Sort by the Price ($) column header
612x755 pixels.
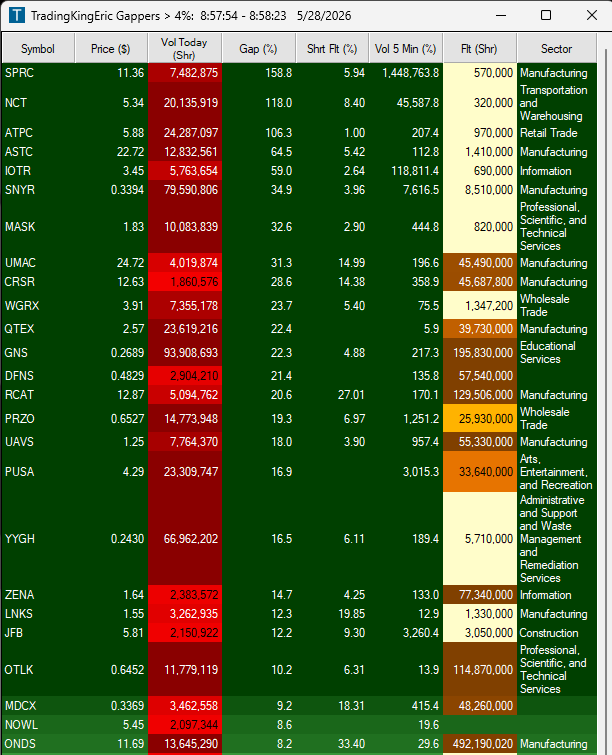(x=111, y=49)
